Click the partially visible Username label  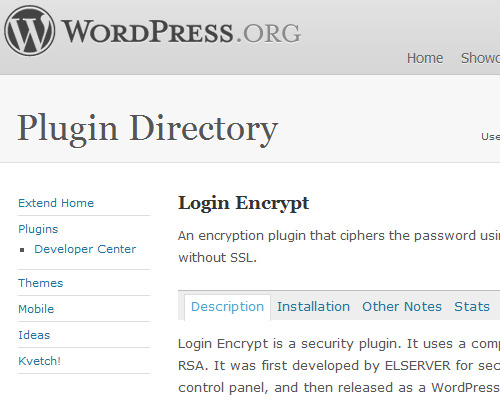point(490,136)
